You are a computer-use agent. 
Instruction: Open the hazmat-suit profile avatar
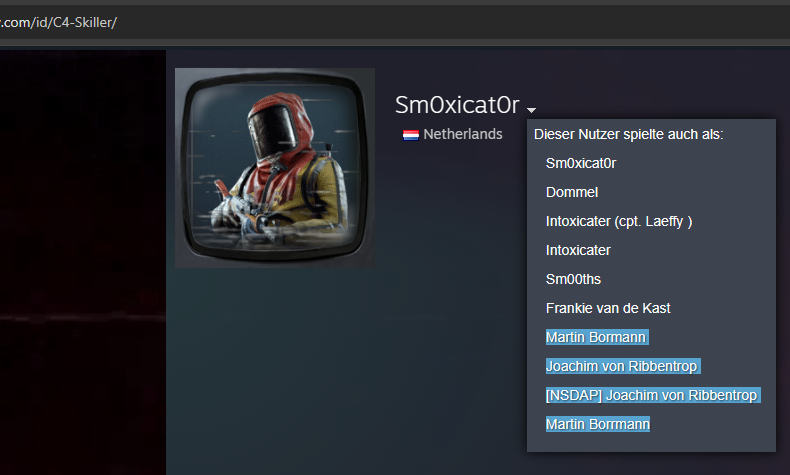pos(275,168)
